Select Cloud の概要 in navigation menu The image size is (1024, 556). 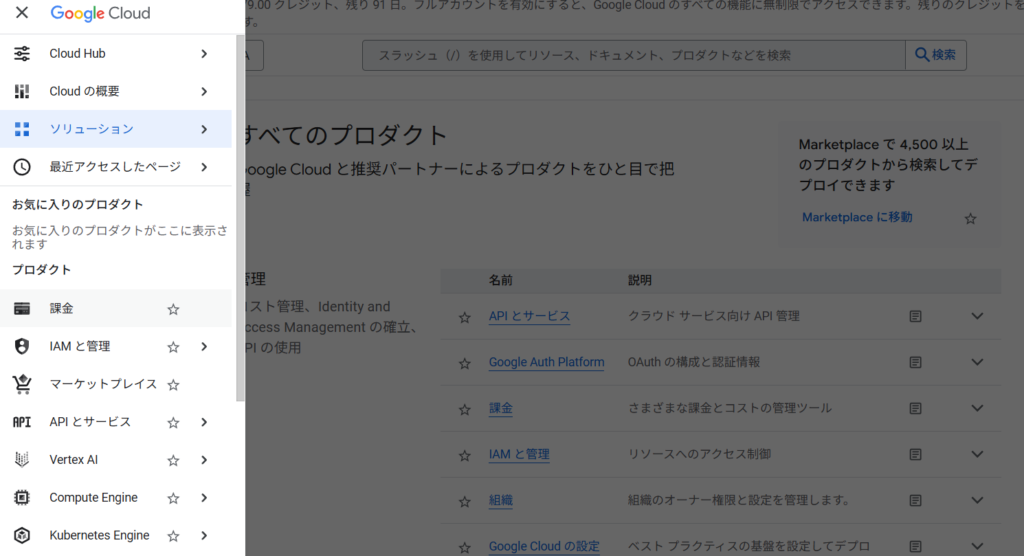pos(85,91)
